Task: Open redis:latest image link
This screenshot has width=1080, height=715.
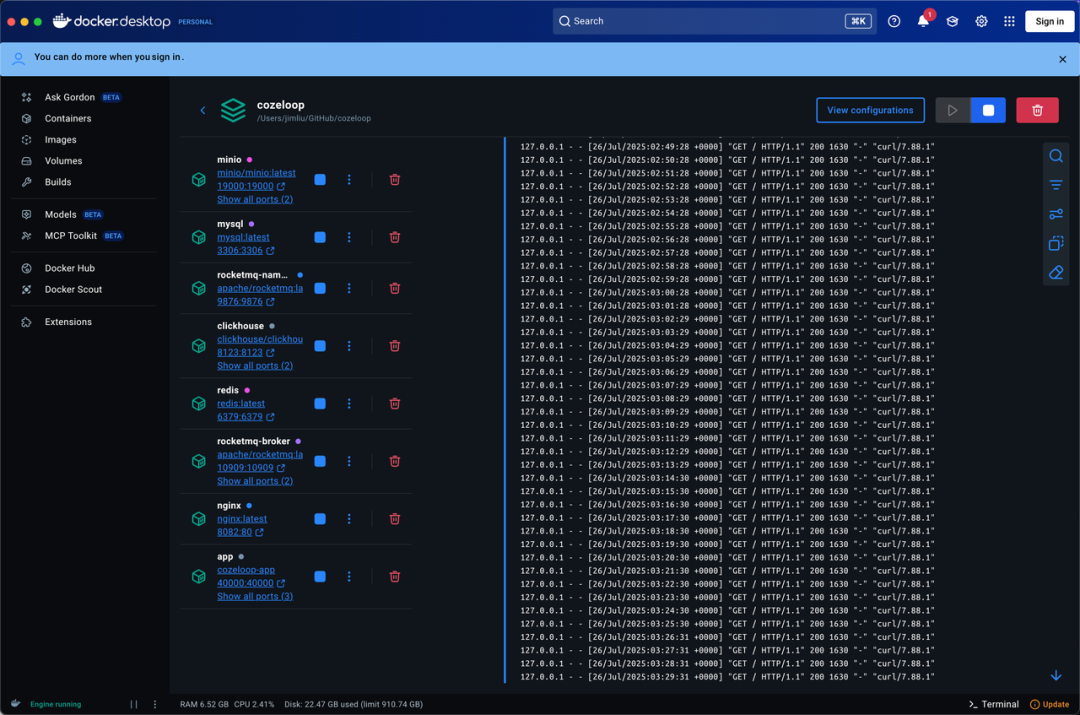Action: [241, 404]
